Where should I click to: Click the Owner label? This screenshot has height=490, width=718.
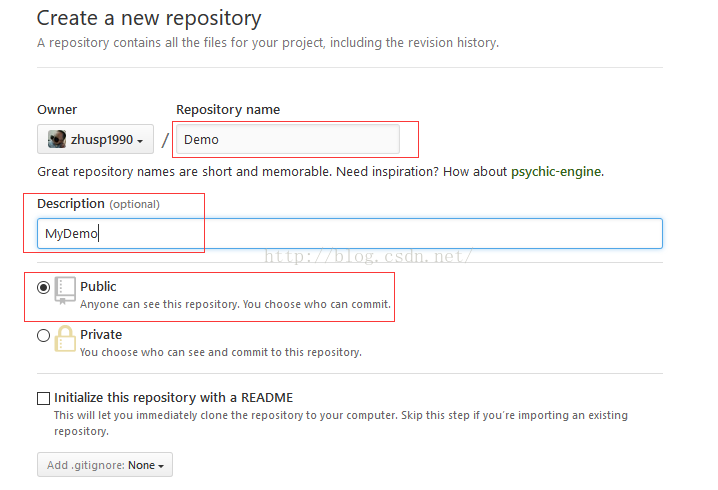[57, 110]
